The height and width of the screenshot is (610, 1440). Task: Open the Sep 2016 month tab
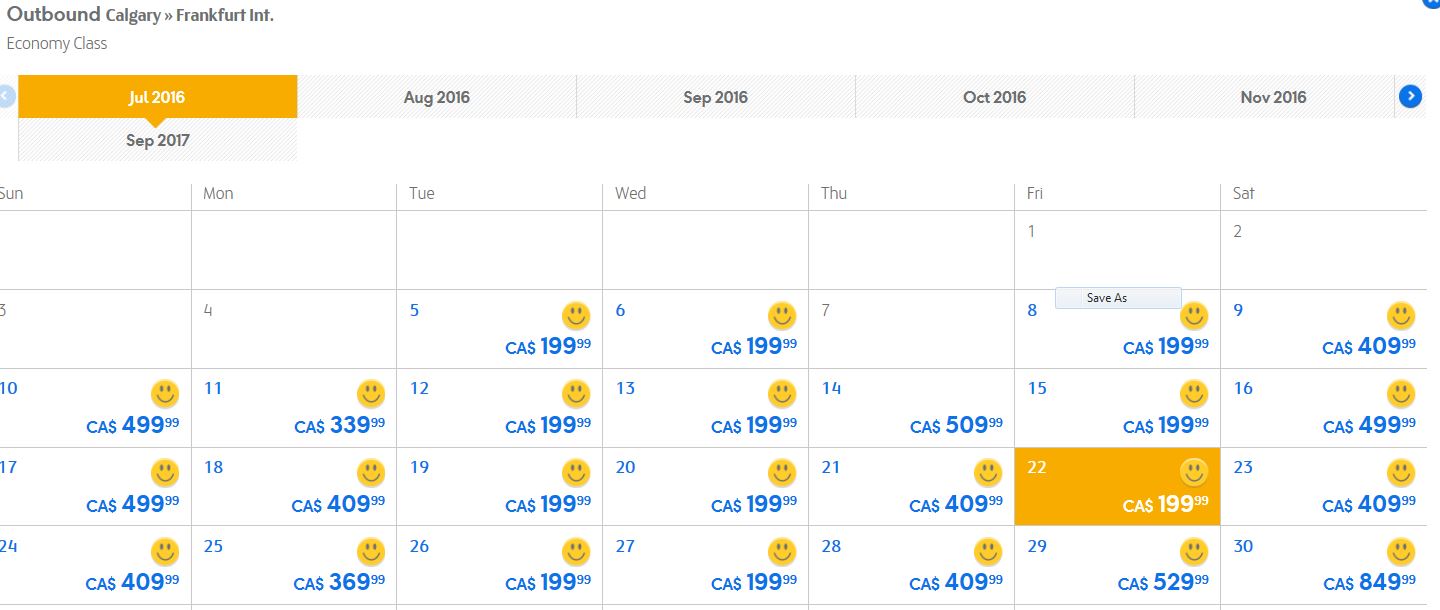[x=716, y=97]
